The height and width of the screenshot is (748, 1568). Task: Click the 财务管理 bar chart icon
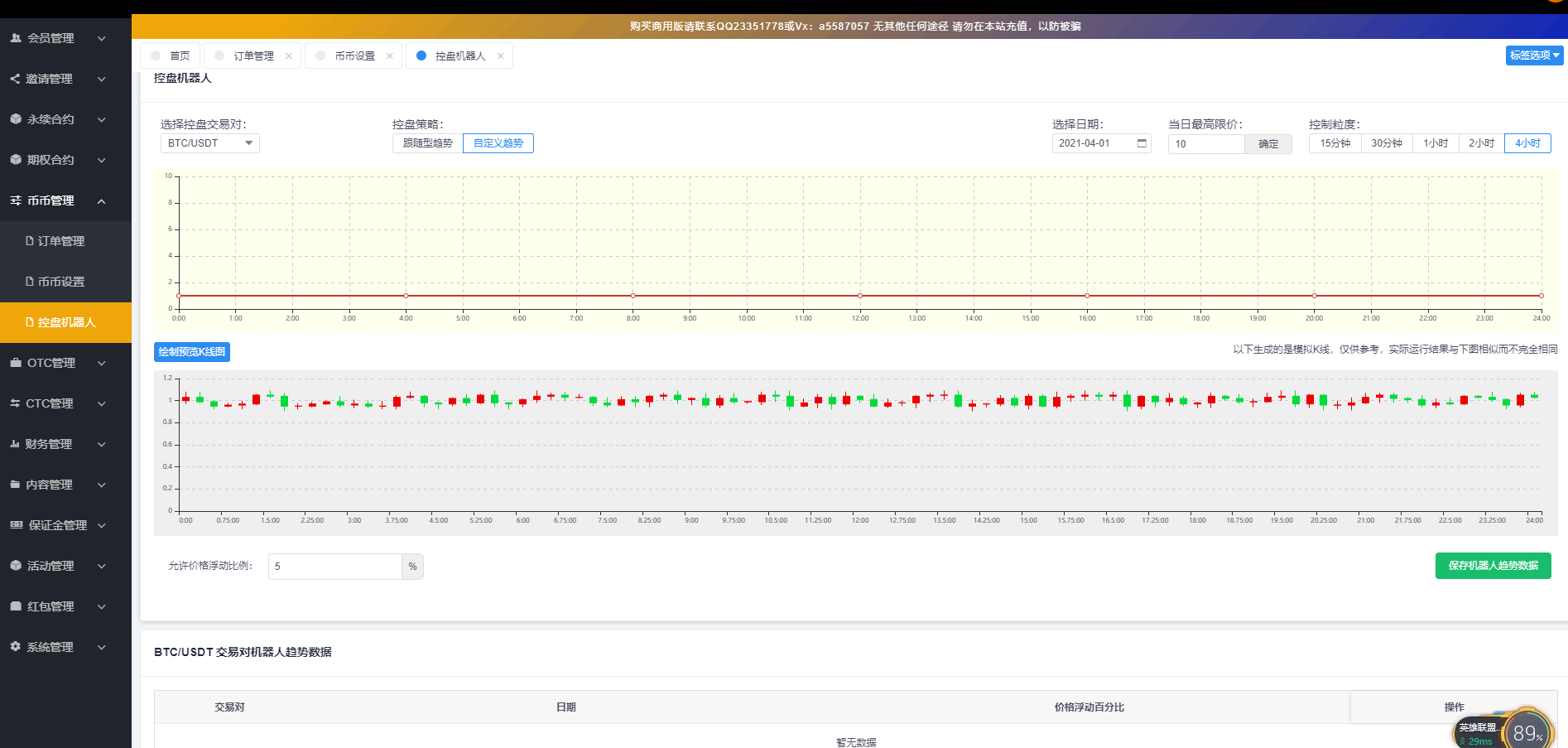pos(15,444)
